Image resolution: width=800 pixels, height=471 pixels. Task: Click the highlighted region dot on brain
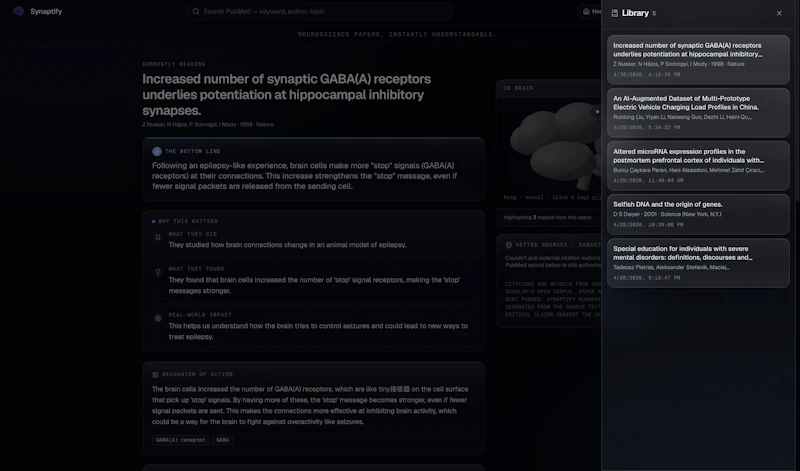click(597, 112)
